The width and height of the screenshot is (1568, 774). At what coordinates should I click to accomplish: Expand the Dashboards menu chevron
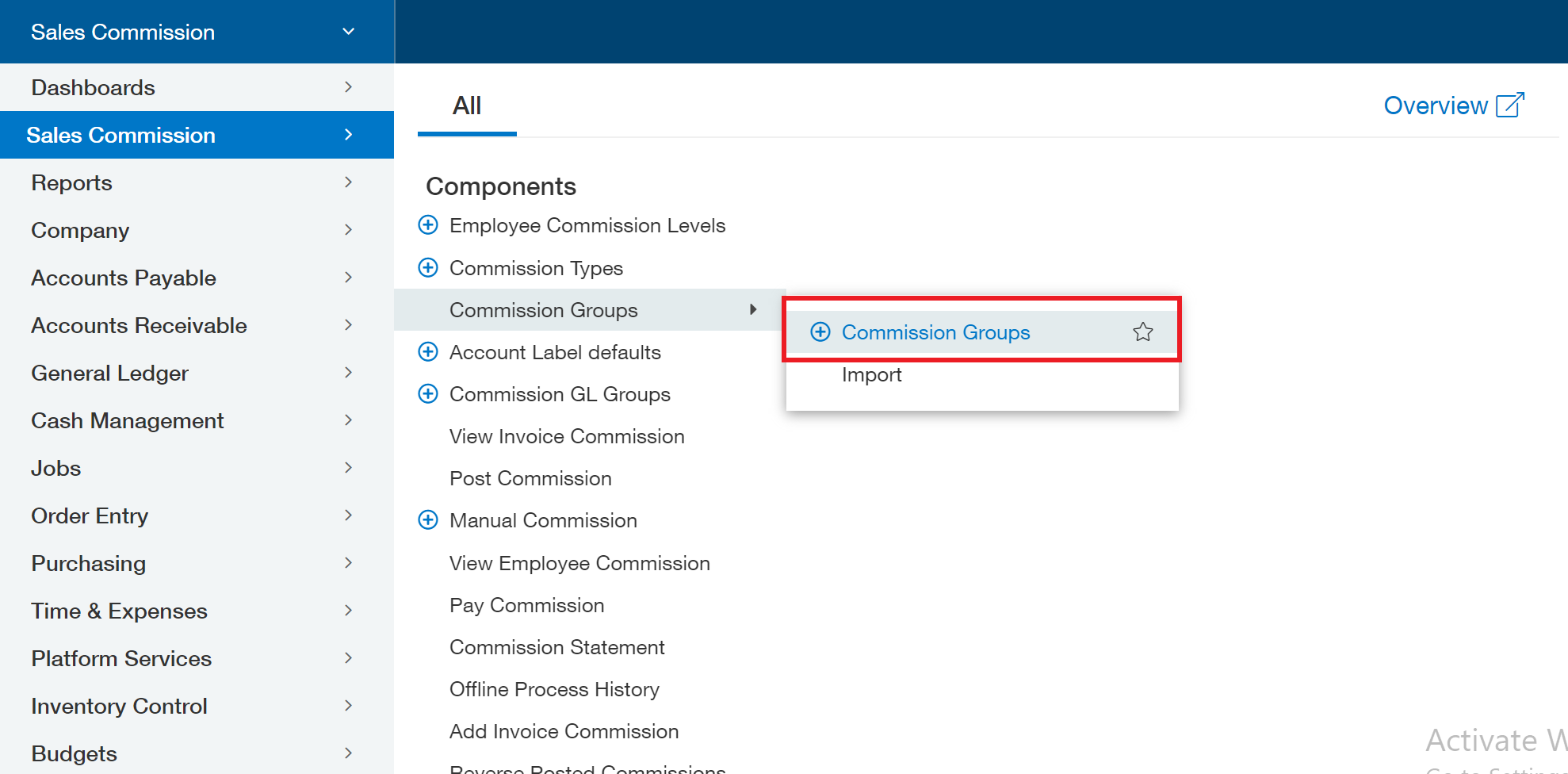(348, 87)
